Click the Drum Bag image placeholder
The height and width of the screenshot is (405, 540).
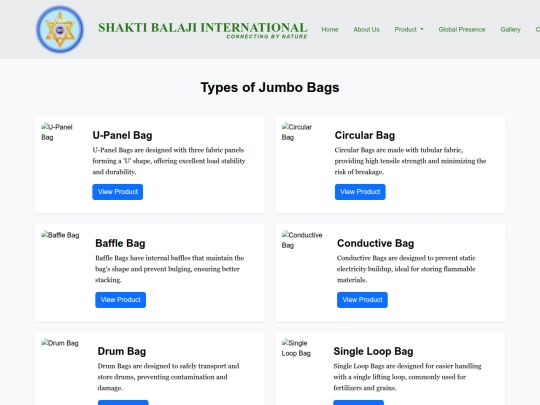point(60,343)
